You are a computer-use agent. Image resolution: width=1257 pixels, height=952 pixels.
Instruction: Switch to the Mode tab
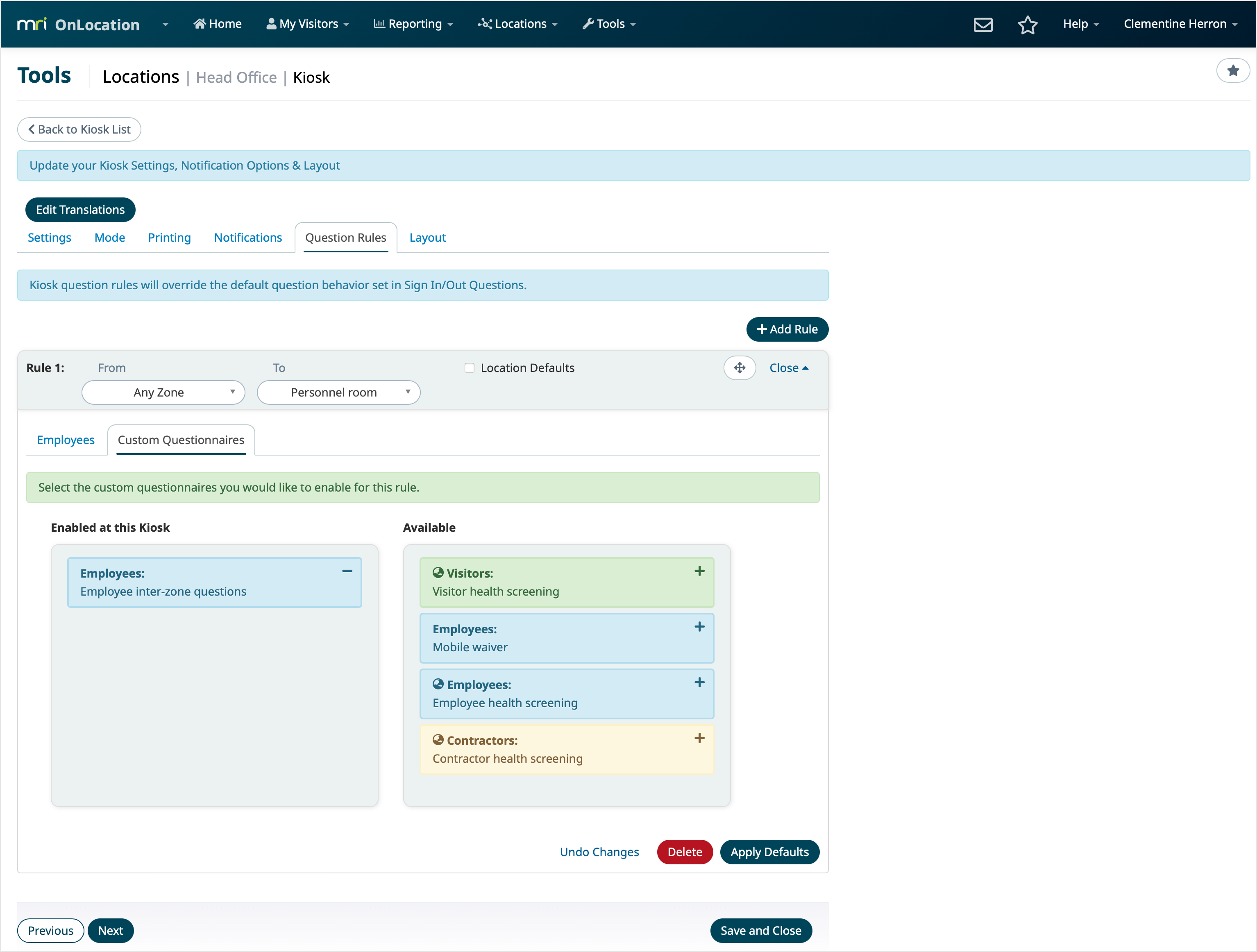[x=110, y=238]
